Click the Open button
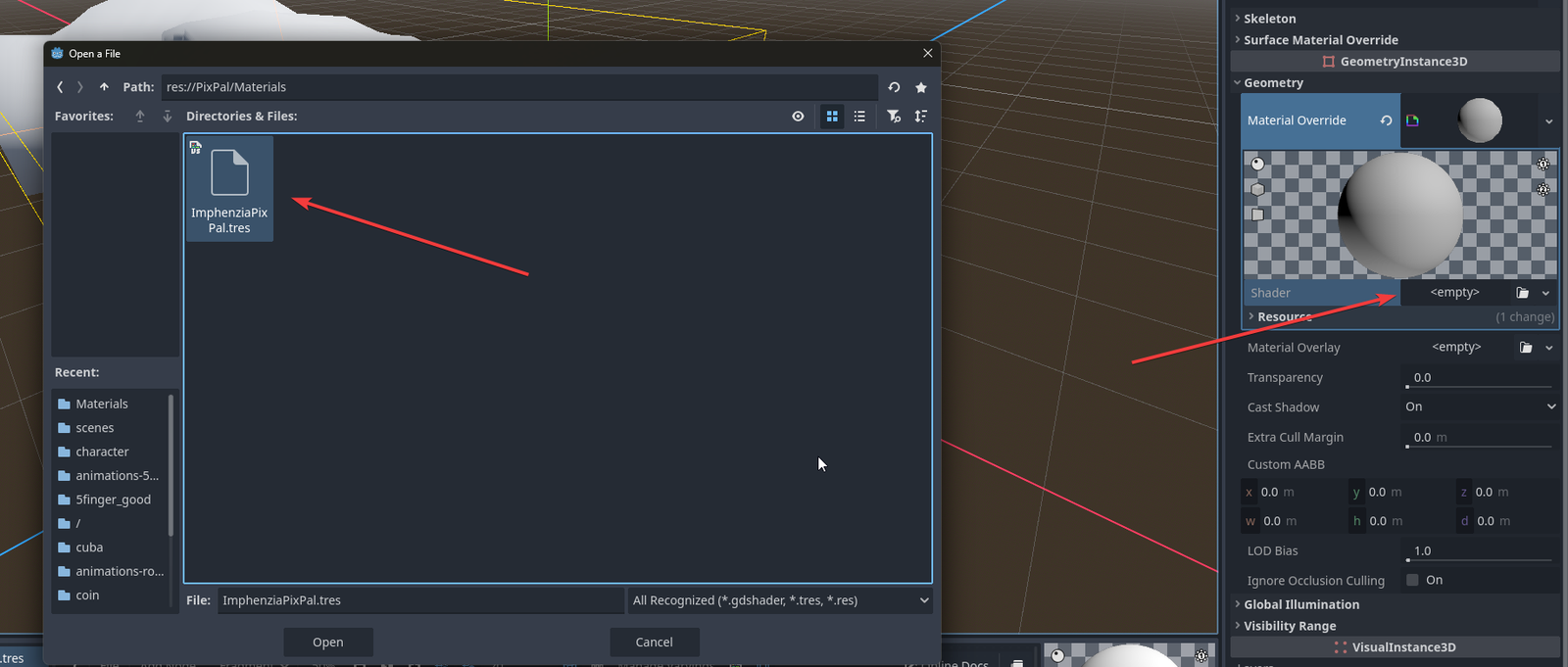Screen dimensions: 1568x667 327,643
